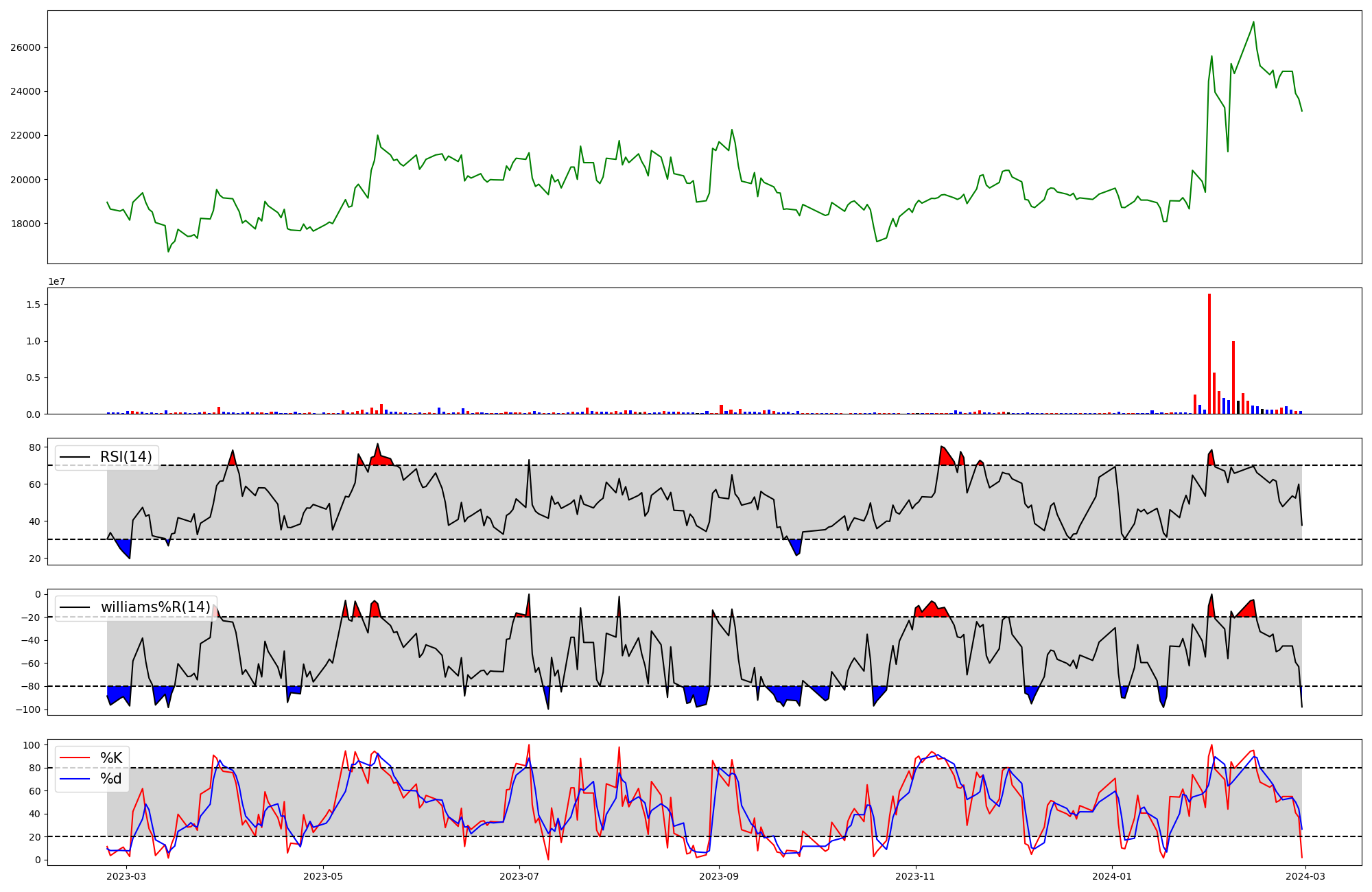Click the second tallest red volume bar
The width and height of the screenshot is (1372, 892).
coord(1233,377)
